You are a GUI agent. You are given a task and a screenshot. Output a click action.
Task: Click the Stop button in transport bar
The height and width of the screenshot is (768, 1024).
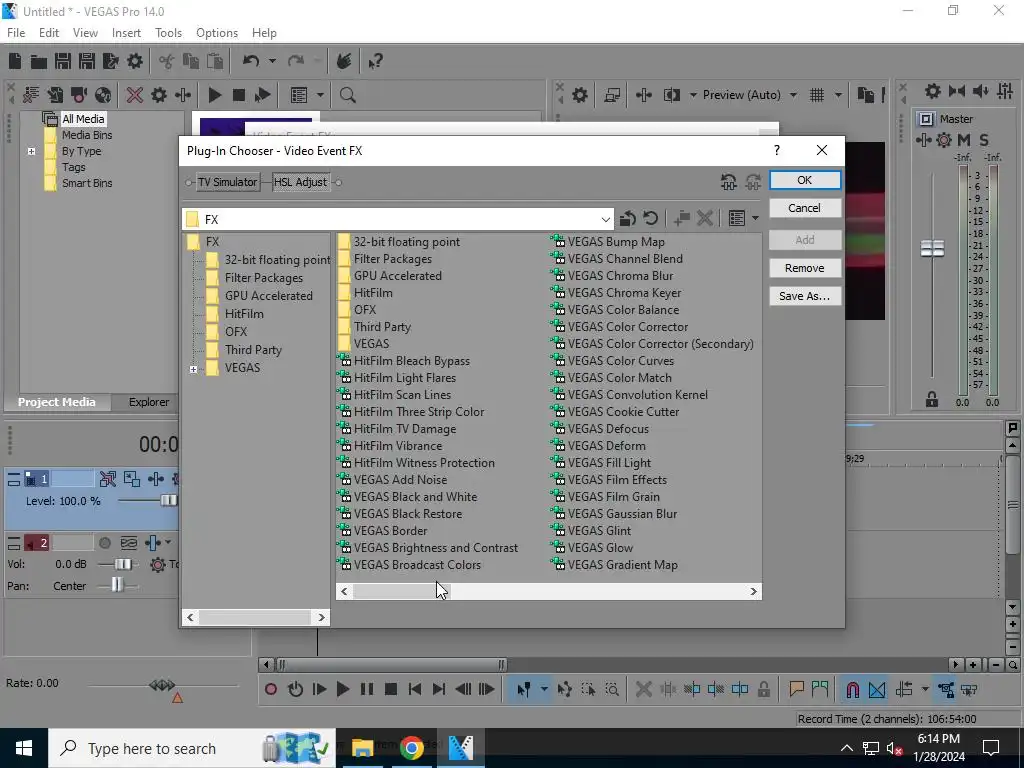tap(391, 690)
